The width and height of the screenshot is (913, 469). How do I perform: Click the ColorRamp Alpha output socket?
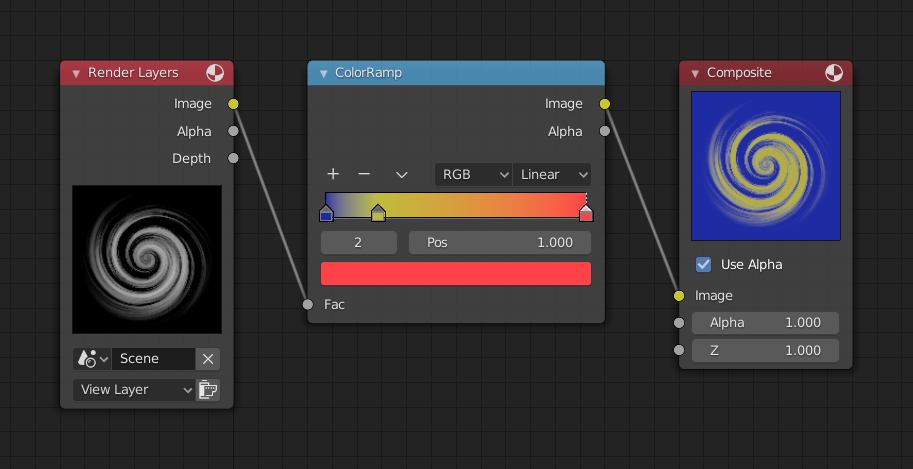(605, 131)
